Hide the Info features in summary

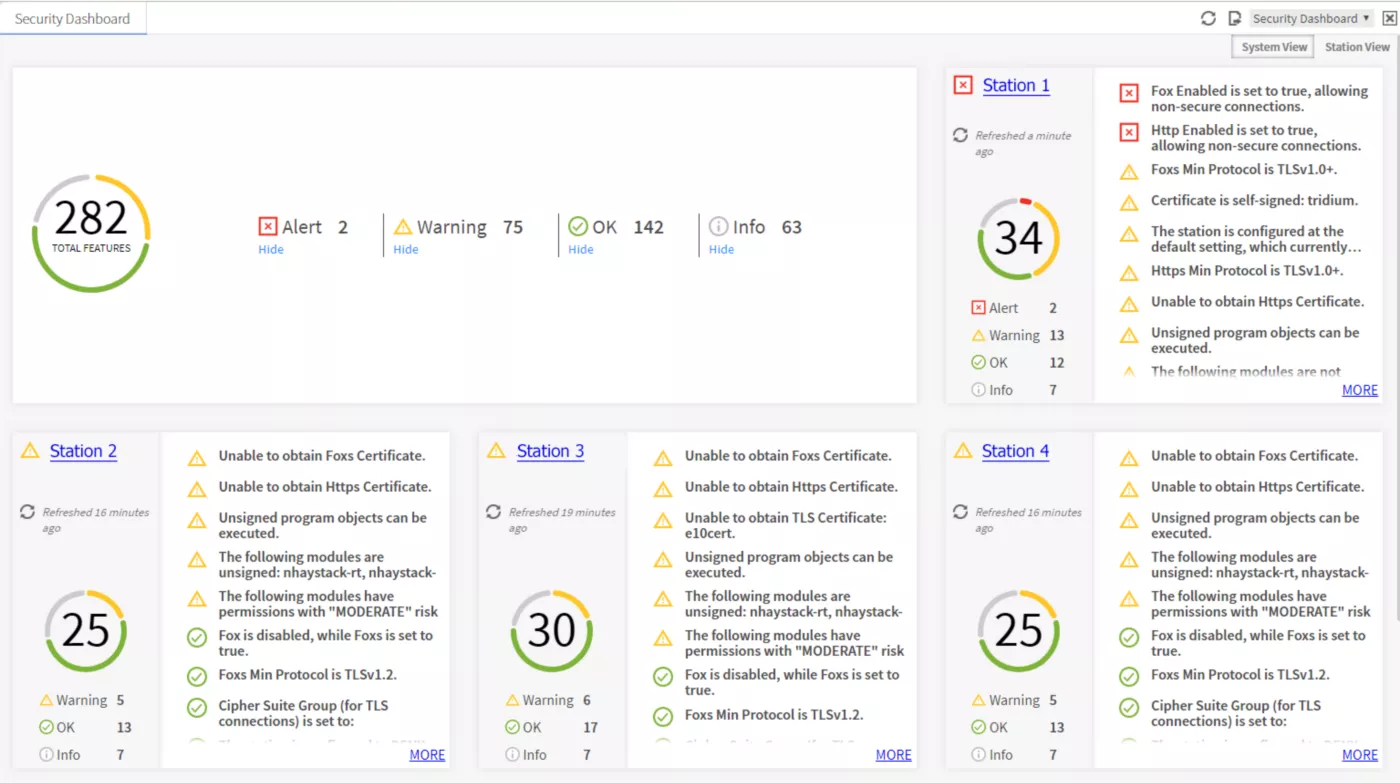(x=721, y=250)
